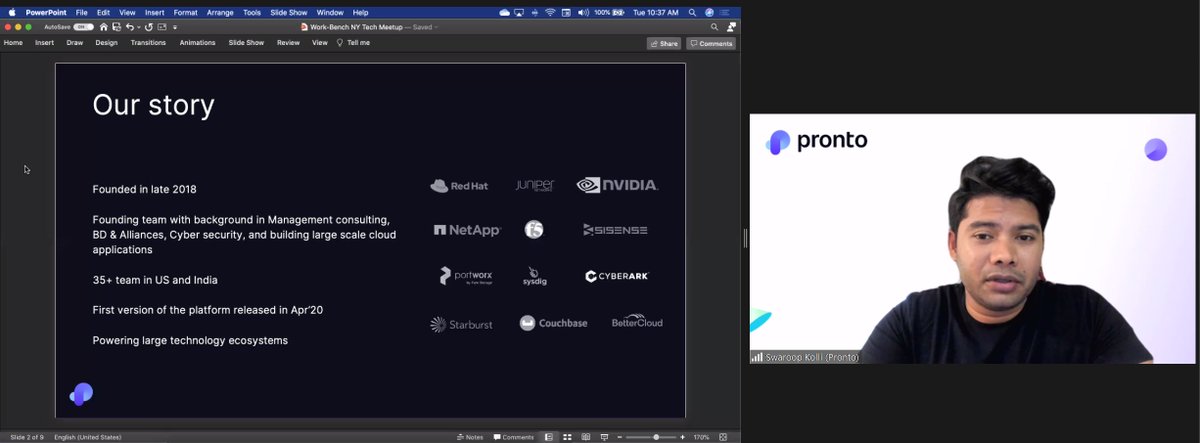Switch to the Draw ribbon tab
Screen dimensions: 1200x443
[x=75, y=43]
